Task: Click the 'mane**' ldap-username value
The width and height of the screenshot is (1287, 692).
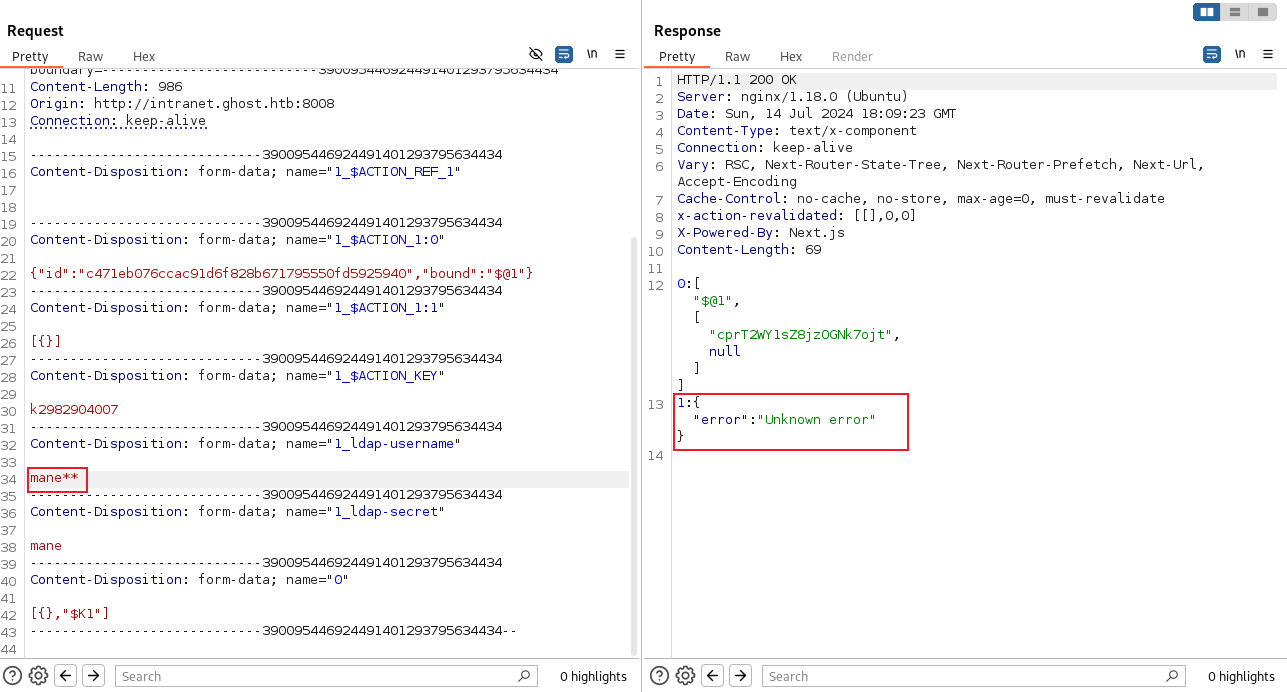Action: click(x=54, y=478)
